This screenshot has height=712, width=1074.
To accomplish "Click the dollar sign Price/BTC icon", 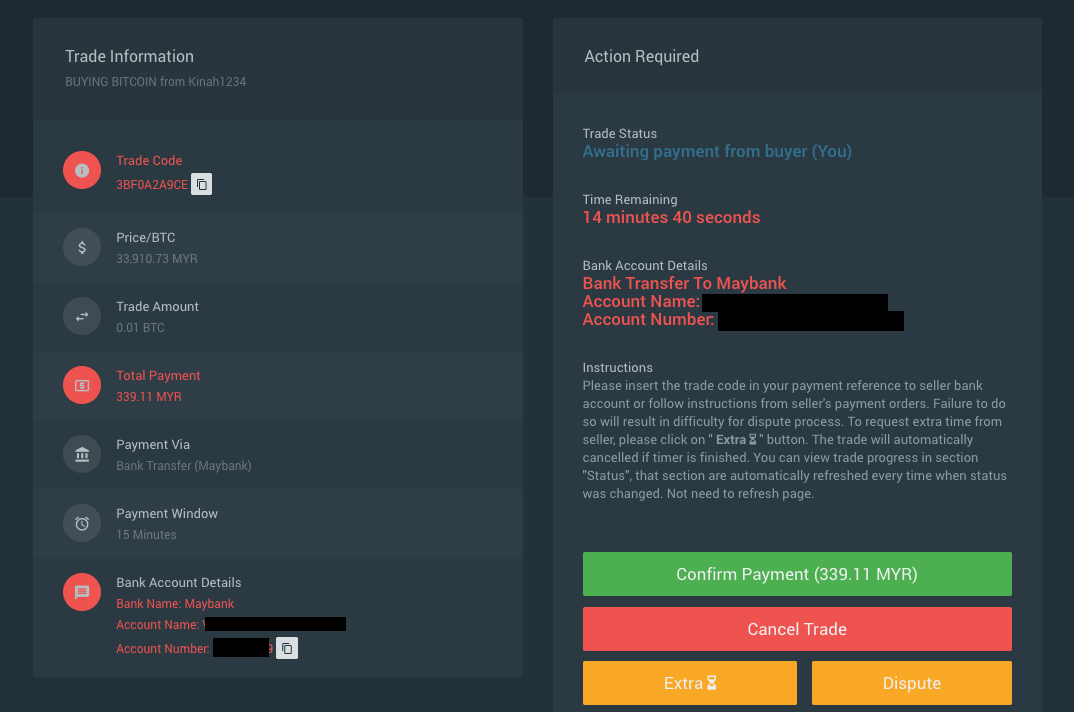I will pos(82,247).
